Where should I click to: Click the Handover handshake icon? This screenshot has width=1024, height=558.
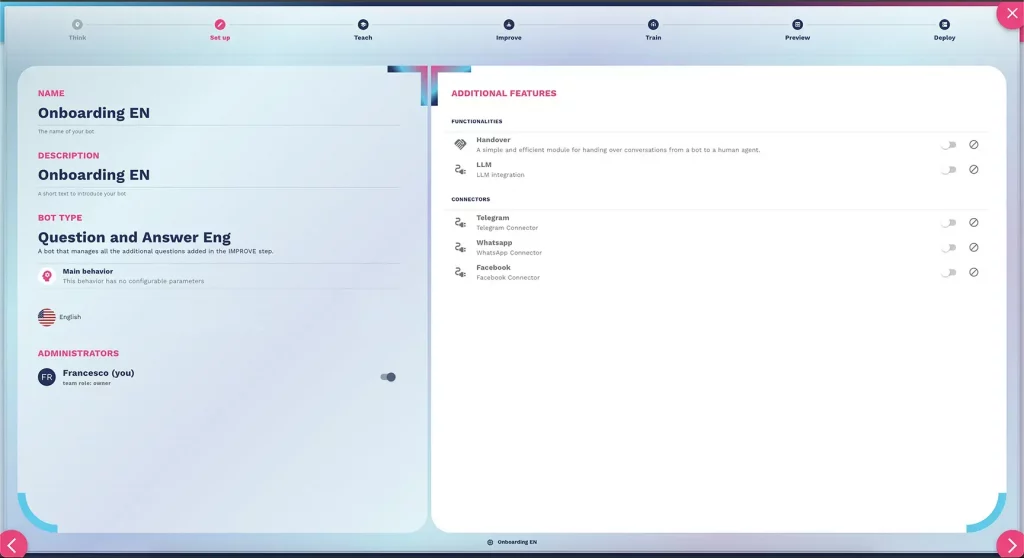(460, 144)
